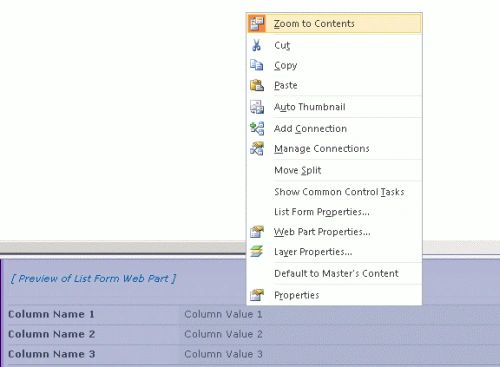Choose Zoom to Contents menu entry
The width and height of the screenshot is (500, 367).
334,24
